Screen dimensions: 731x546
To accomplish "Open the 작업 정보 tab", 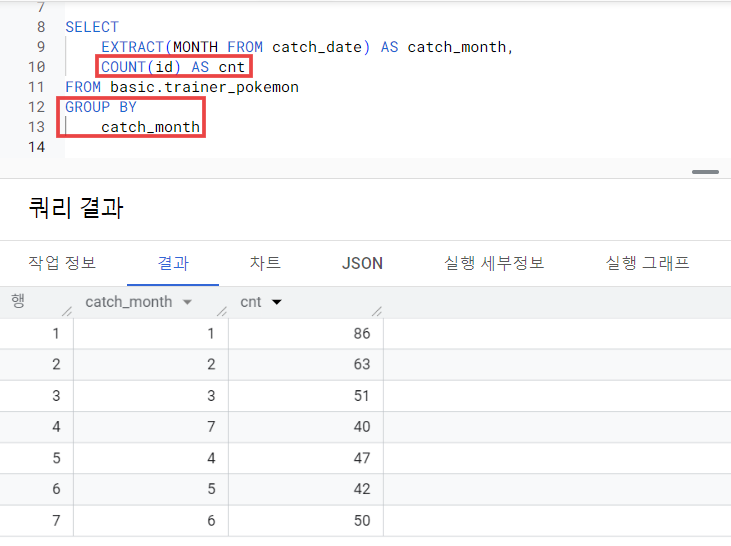I will click(62, 263).
